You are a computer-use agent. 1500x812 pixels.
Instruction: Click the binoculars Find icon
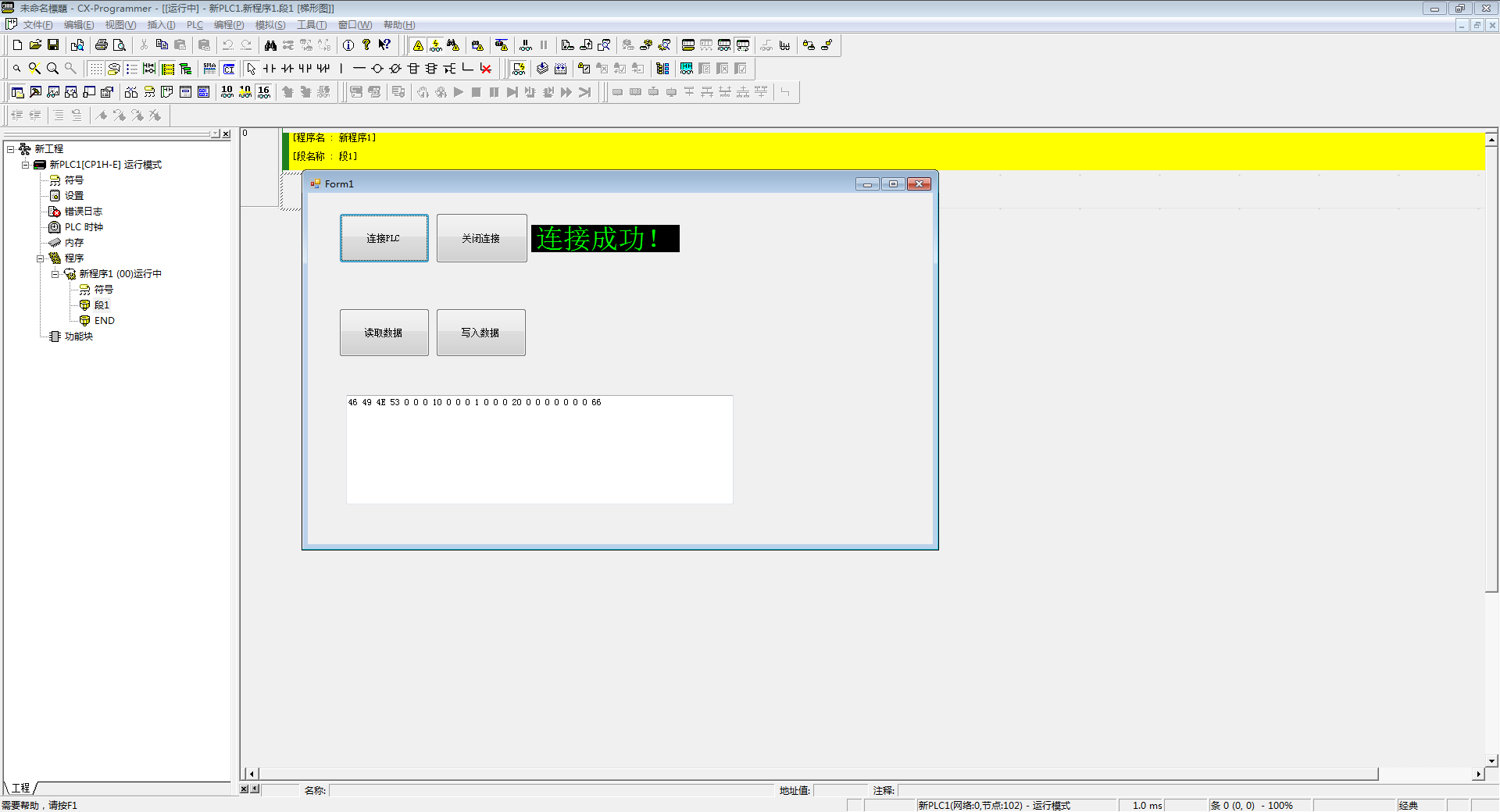tap(270, 45)
